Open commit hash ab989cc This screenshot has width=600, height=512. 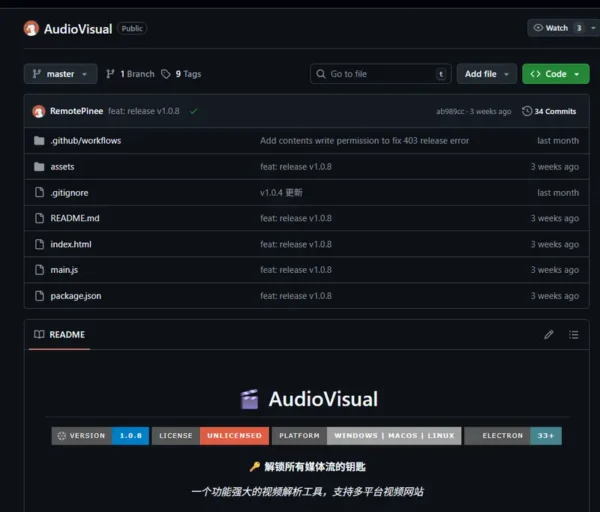[x=450, y=111]
